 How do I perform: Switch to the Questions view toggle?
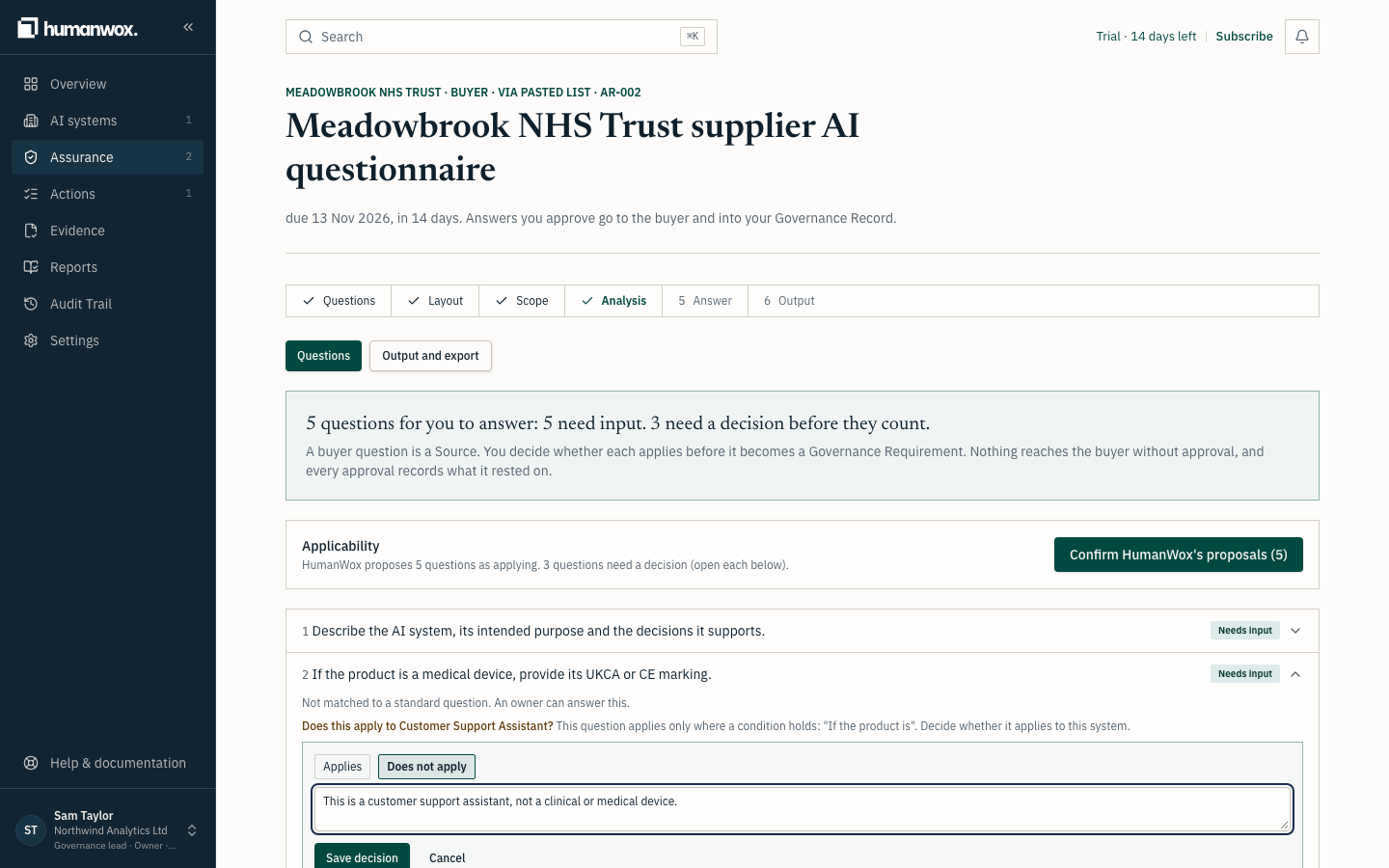tap(323, 356)
